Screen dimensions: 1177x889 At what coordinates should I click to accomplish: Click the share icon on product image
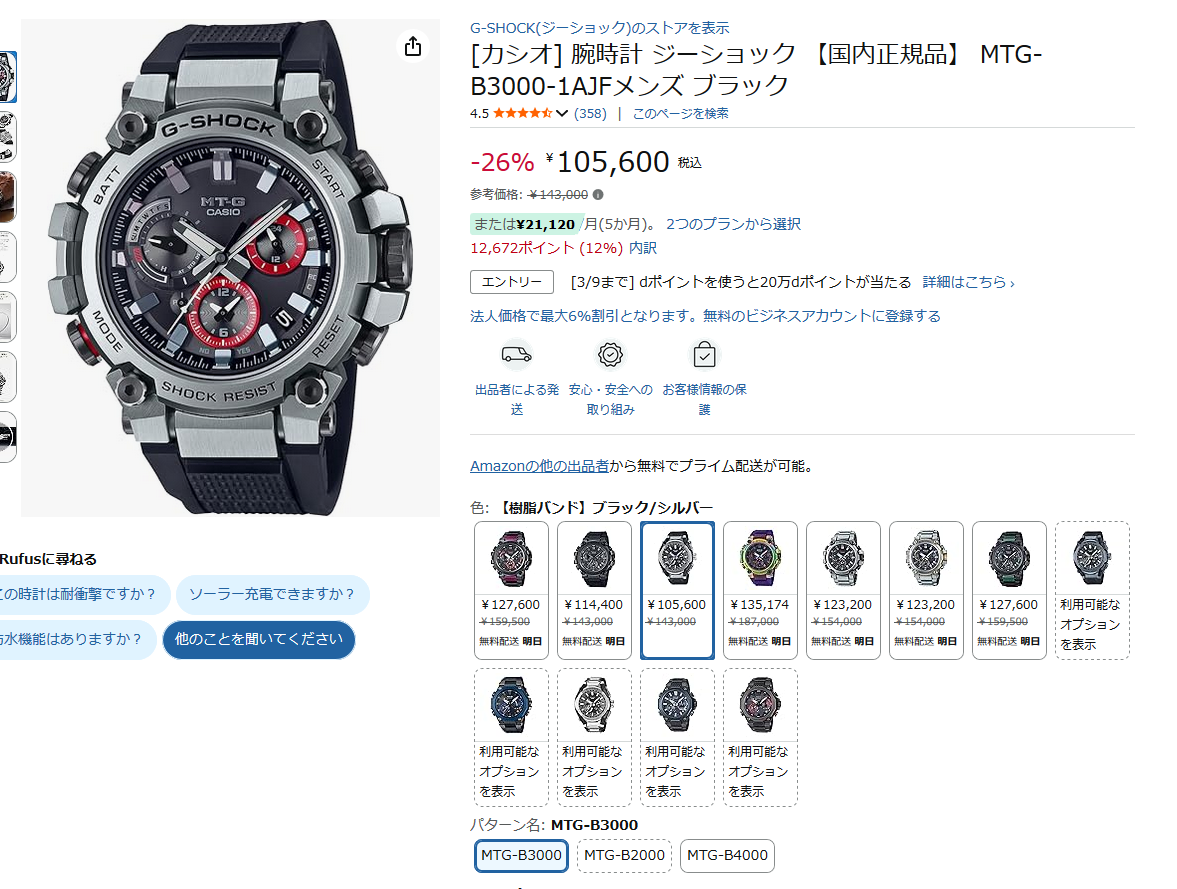pos(413,47)
